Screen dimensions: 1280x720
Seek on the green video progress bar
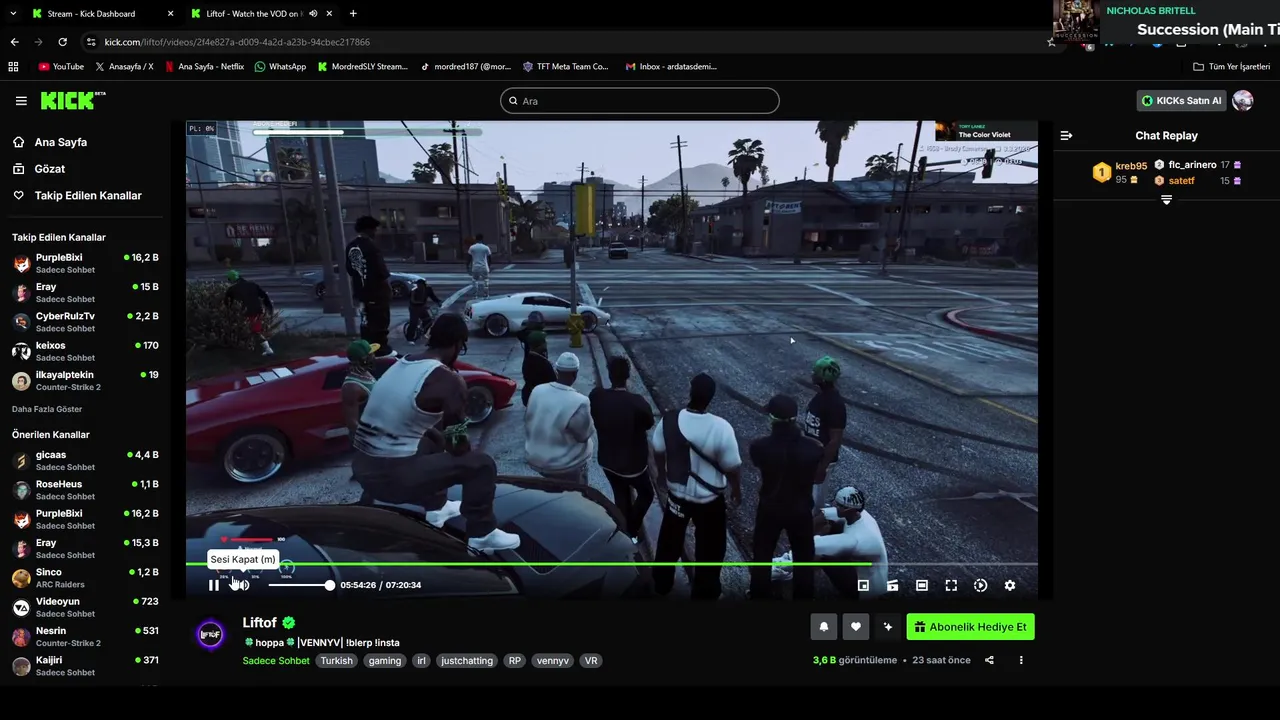[611, 565]
